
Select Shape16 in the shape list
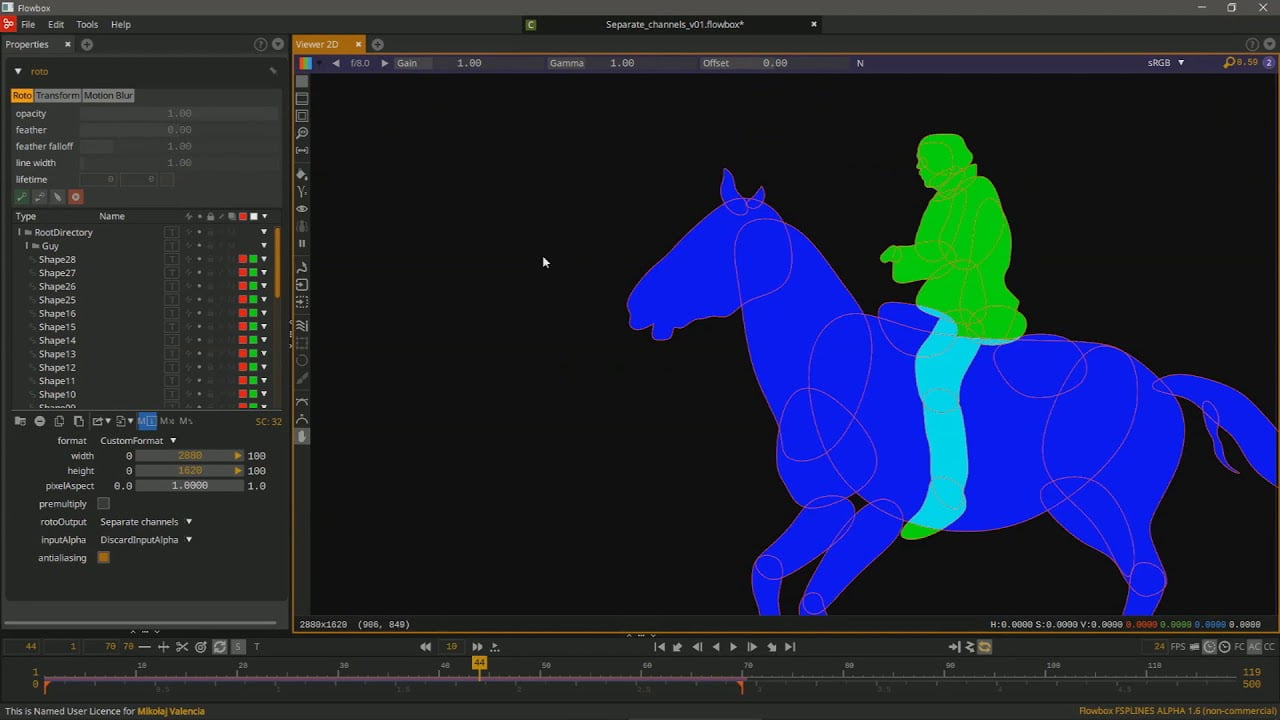click(x=57, y=314)
